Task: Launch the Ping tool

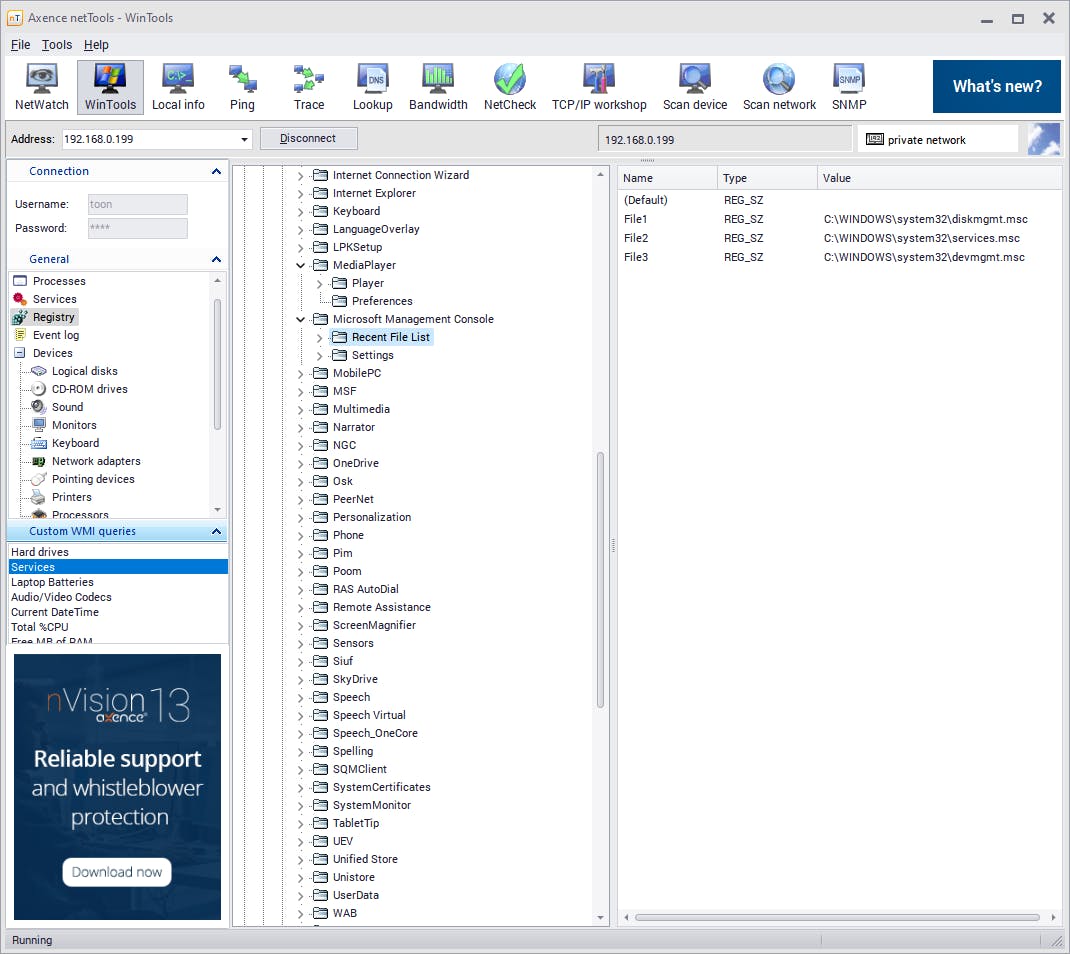Action: click(x=242, y=87)
